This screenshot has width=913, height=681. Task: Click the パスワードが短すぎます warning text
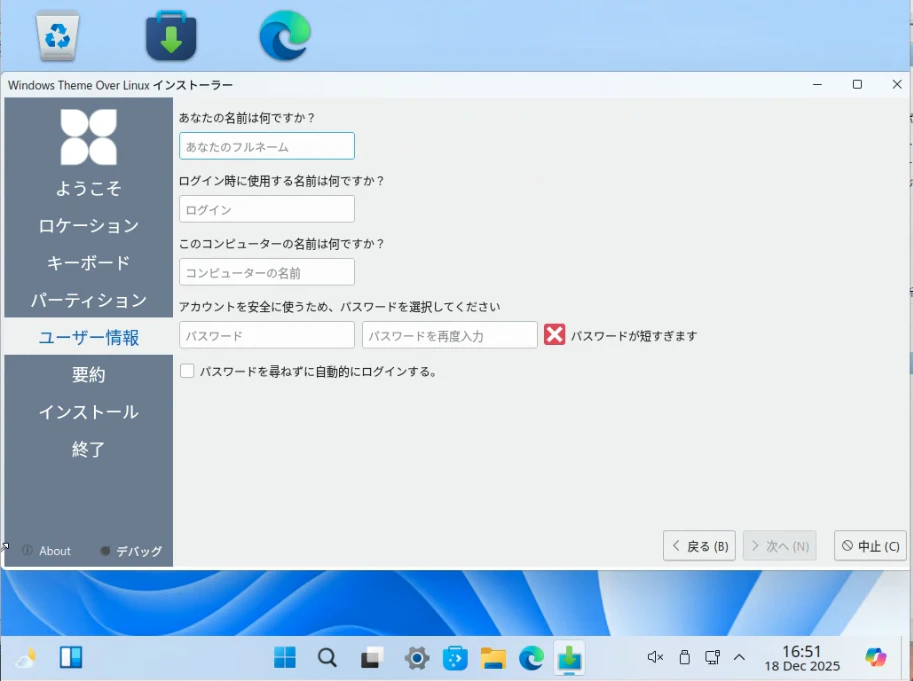[634, 336]
